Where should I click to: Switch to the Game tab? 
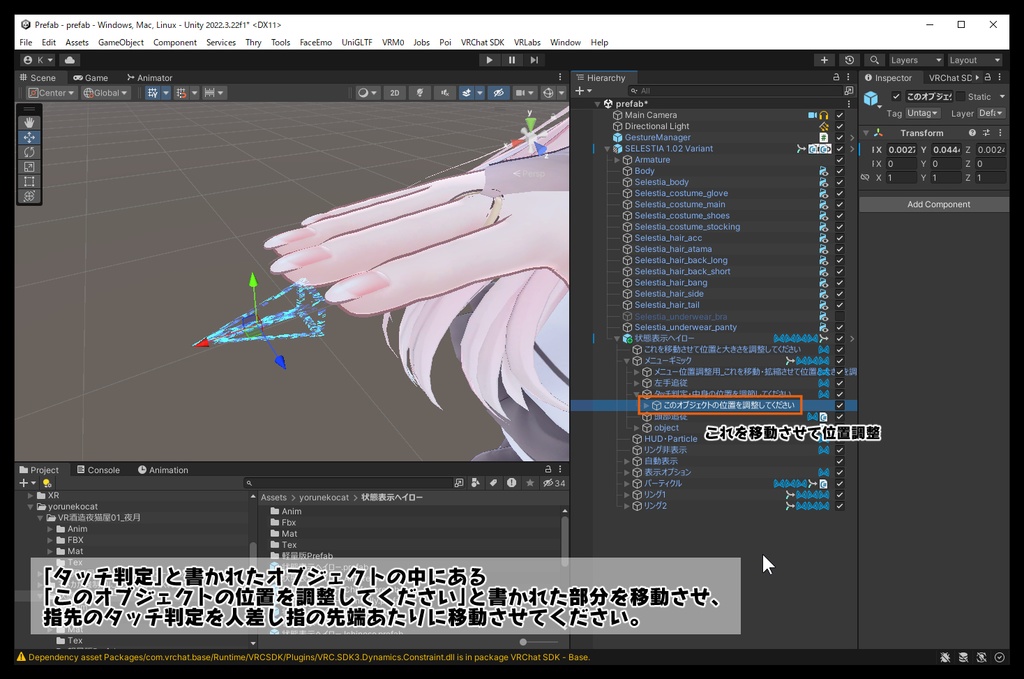tap(91, 78)
